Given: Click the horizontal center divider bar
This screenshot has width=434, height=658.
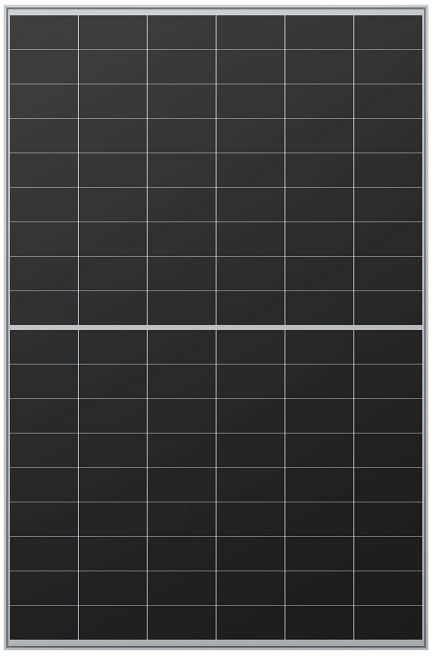Looking at the screenshot, I should tap(216, 327).
